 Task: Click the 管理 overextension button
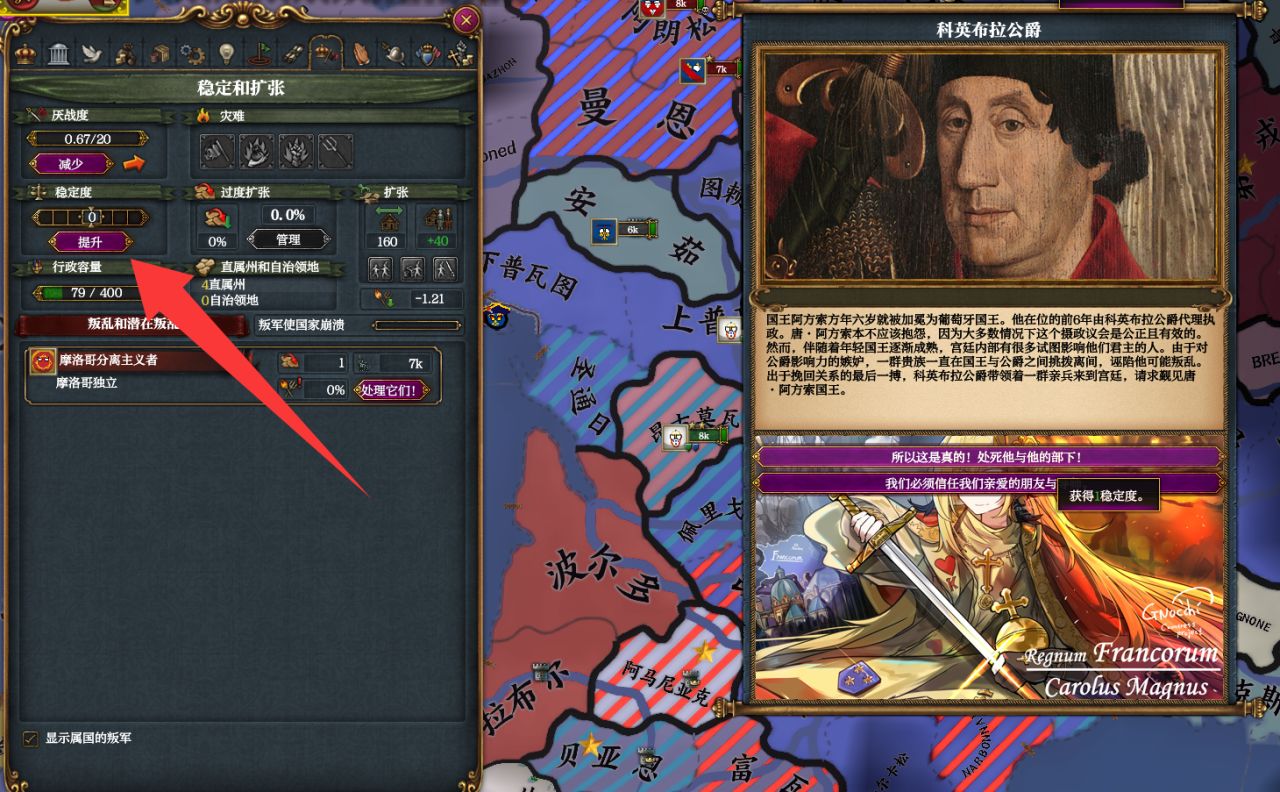pos(288,240)
